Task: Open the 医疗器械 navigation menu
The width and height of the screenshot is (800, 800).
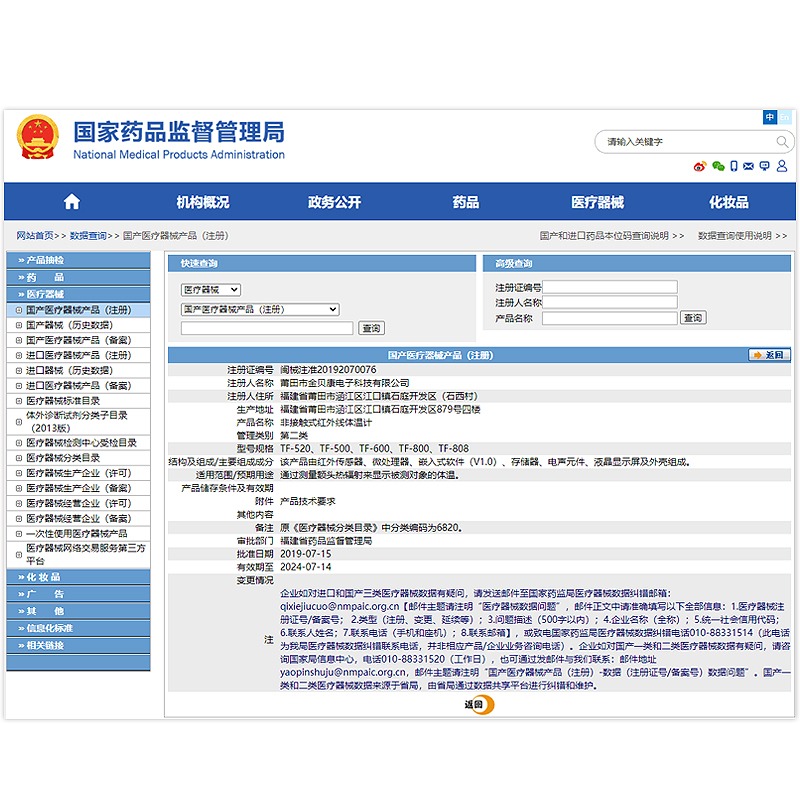Action: coord(597,202)
